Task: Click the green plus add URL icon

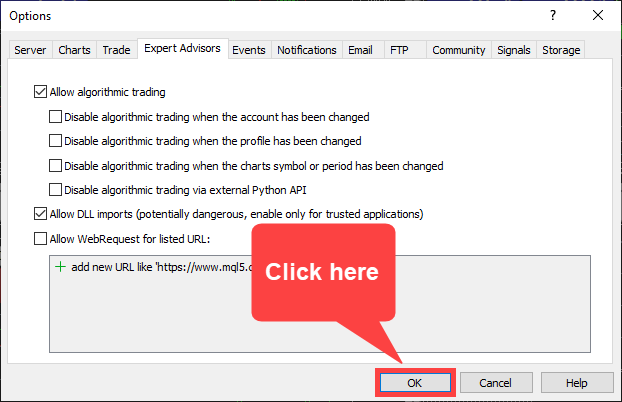Action: pyautogui.click(x=60, y=268)
